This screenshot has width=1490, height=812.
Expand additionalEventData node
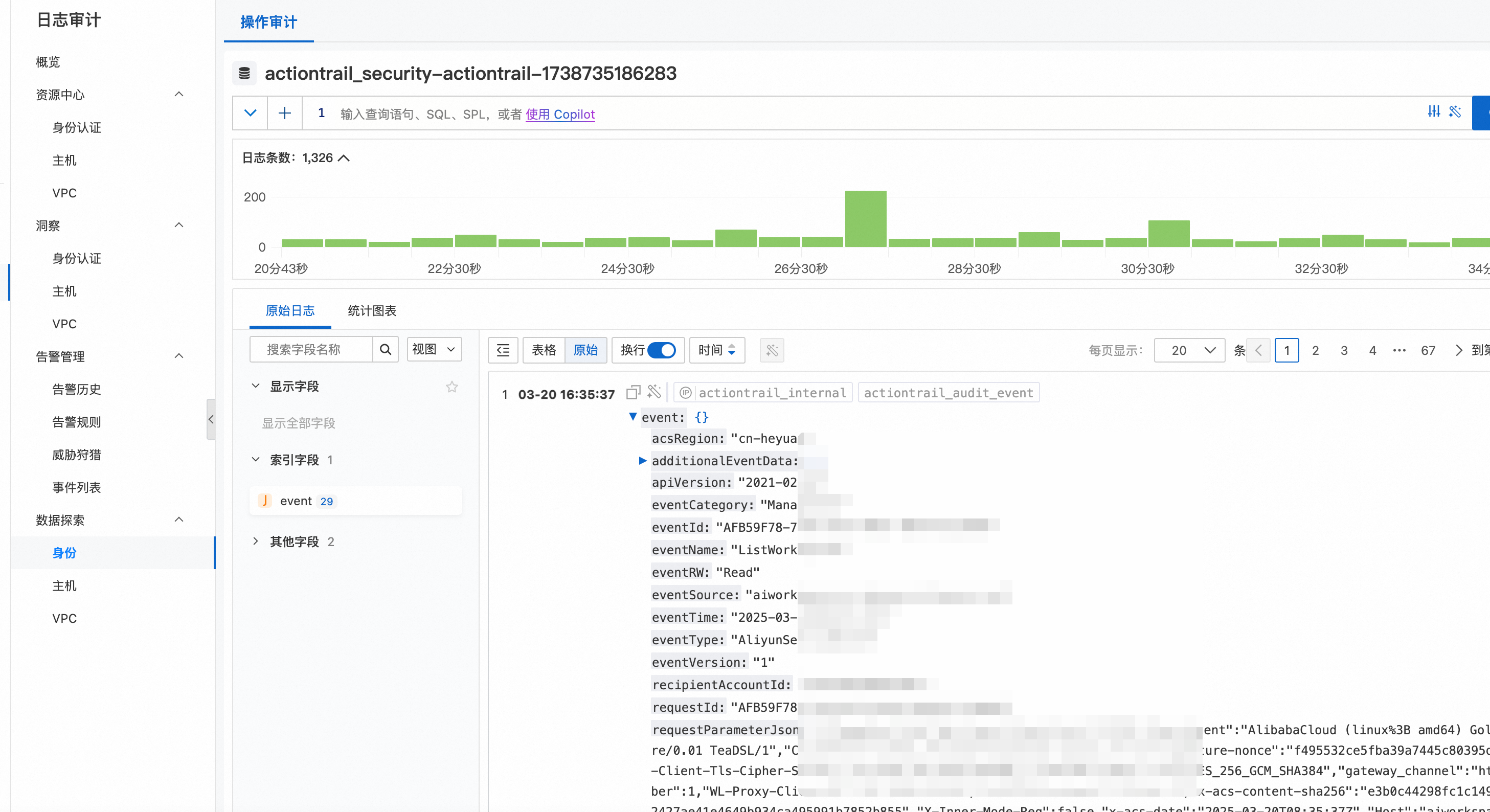[x=642, y=460]
